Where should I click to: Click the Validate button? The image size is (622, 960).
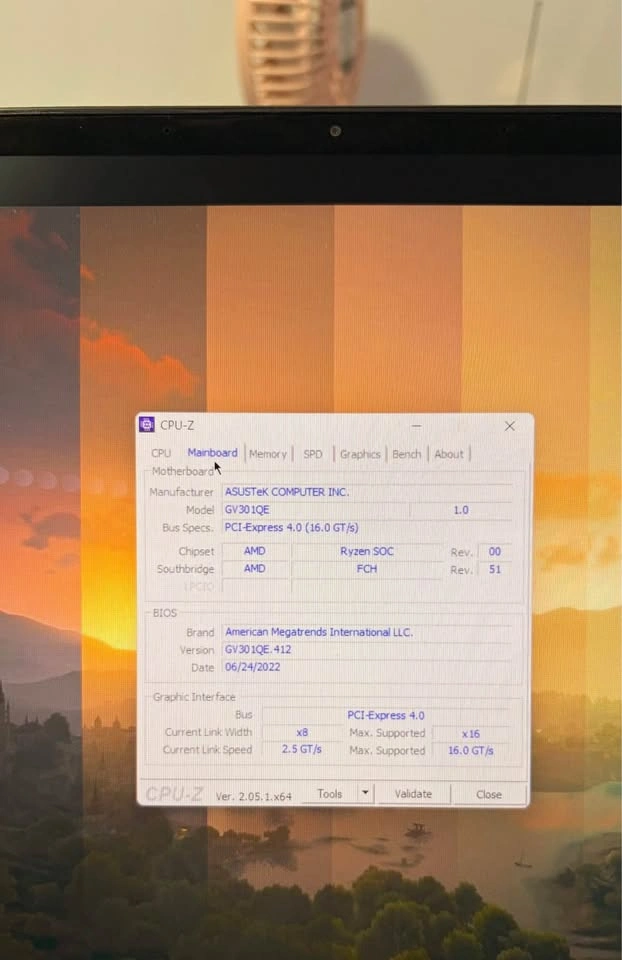click(x=413, y=794)
